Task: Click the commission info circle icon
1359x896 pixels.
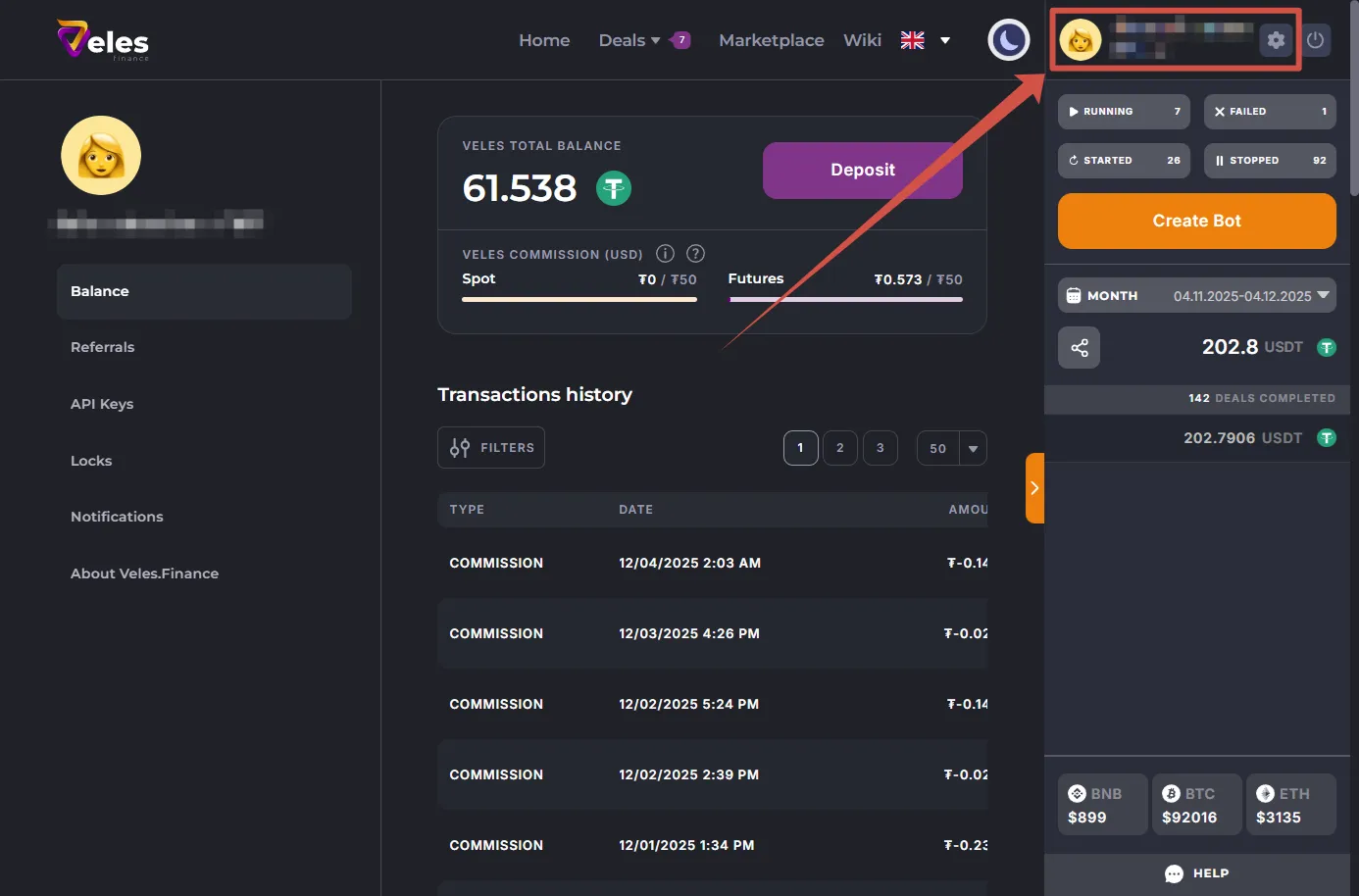Action: coord(665,254)
